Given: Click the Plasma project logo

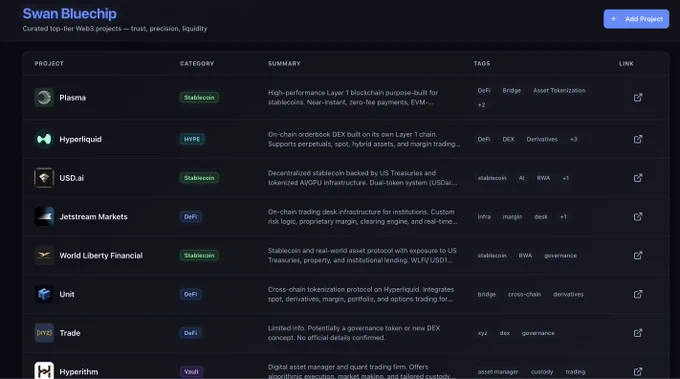Looking at the screenshot, I should (44, 98).
